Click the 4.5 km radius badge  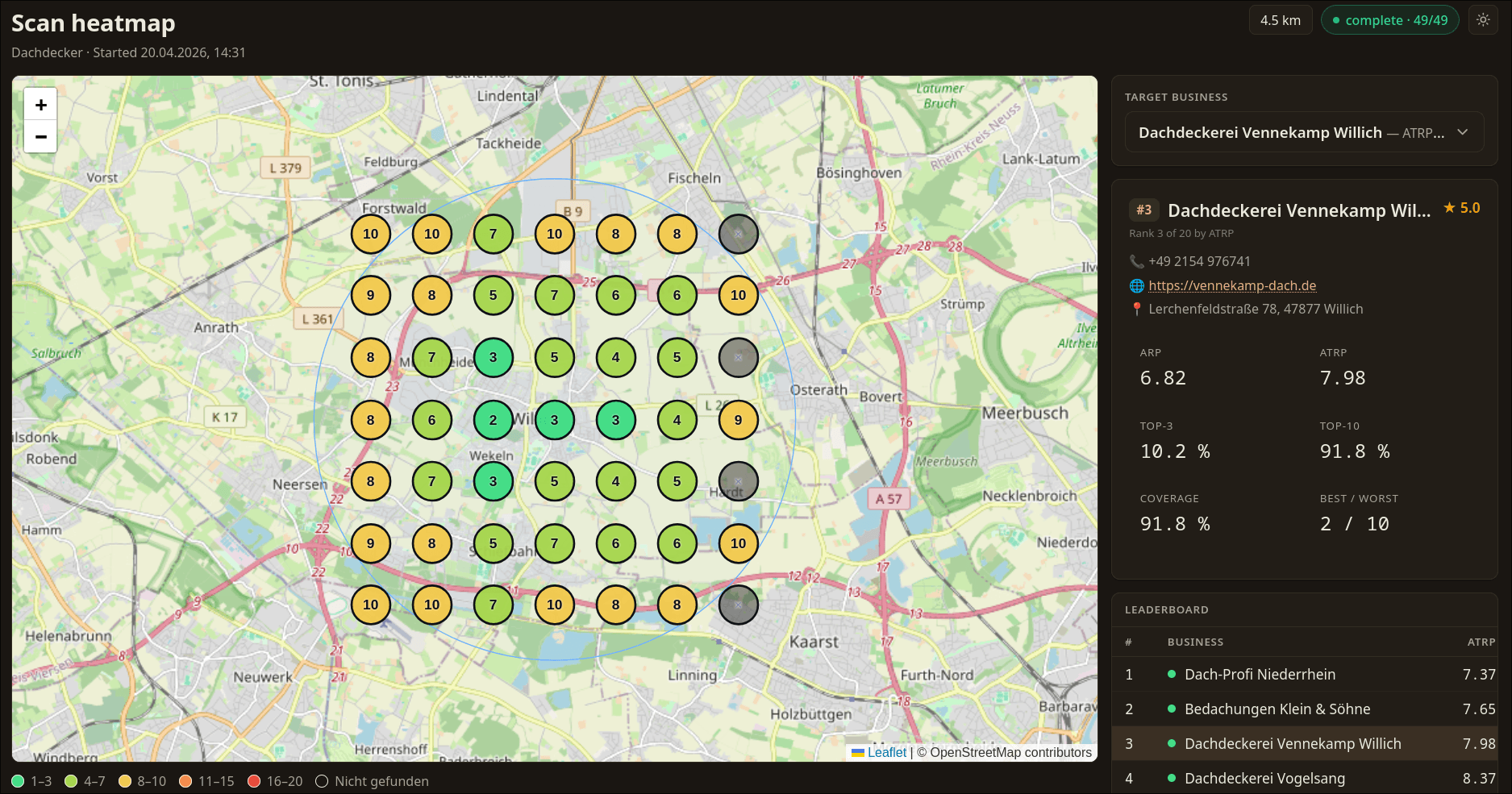(x=1281, y=20)
